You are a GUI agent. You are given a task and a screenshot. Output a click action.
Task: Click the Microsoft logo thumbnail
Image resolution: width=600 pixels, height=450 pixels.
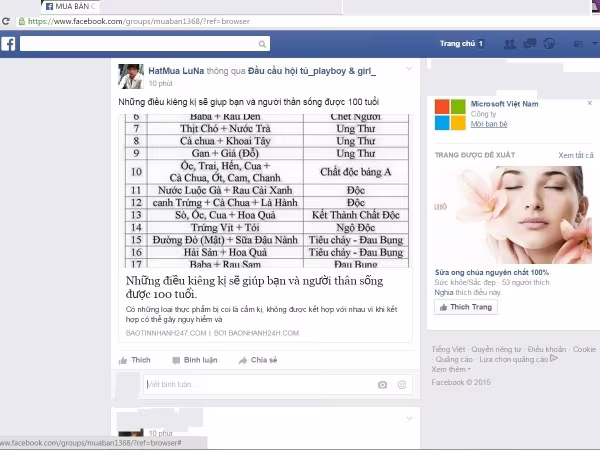pyautogui.click(x=450, y=114)
